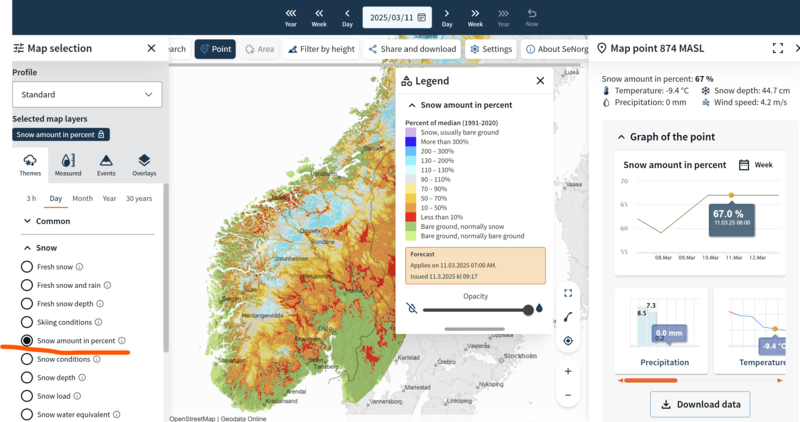
Task: Open Share and download menu
Action: [x=412, y=49]
